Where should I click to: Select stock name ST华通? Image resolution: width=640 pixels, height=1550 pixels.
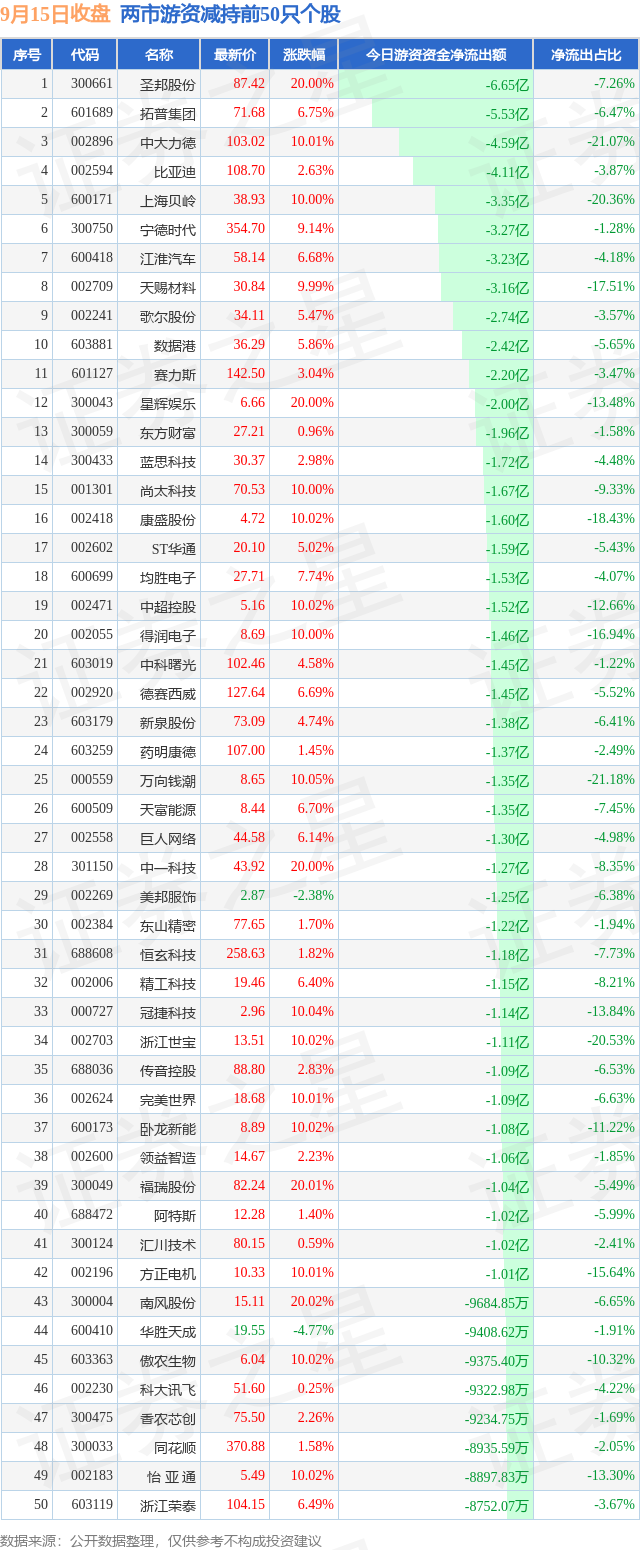[x=174, y=548]
